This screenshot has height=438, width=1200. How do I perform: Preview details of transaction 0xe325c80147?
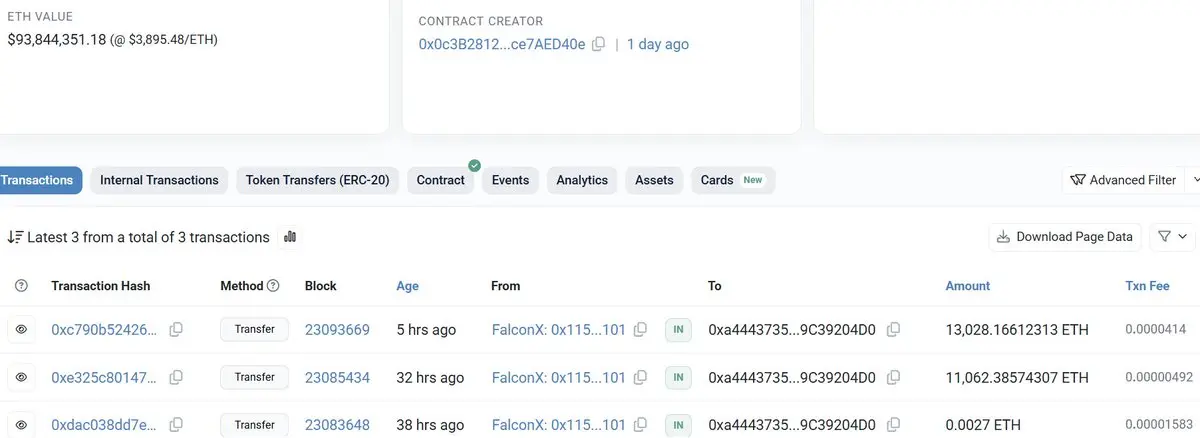click(21, 377)
